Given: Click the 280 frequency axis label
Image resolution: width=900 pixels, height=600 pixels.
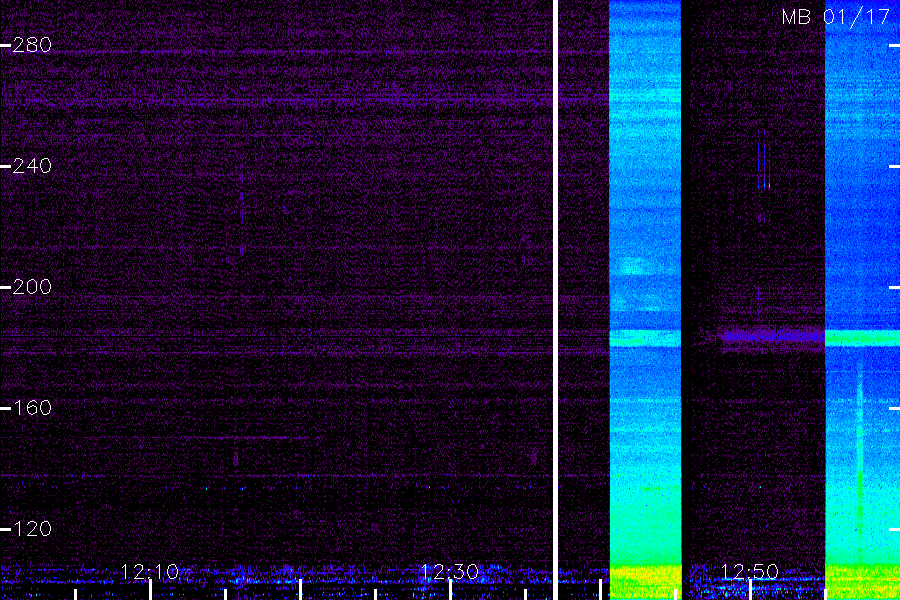Looking at the screenshot, I should (x=32, y=45).
